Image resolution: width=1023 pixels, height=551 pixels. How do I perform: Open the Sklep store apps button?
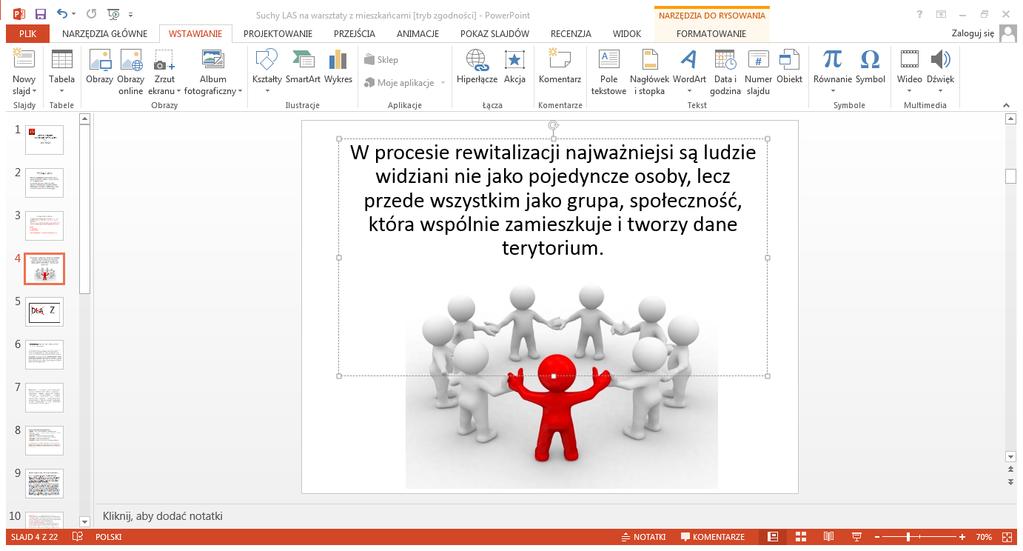[x=381, y=59]
